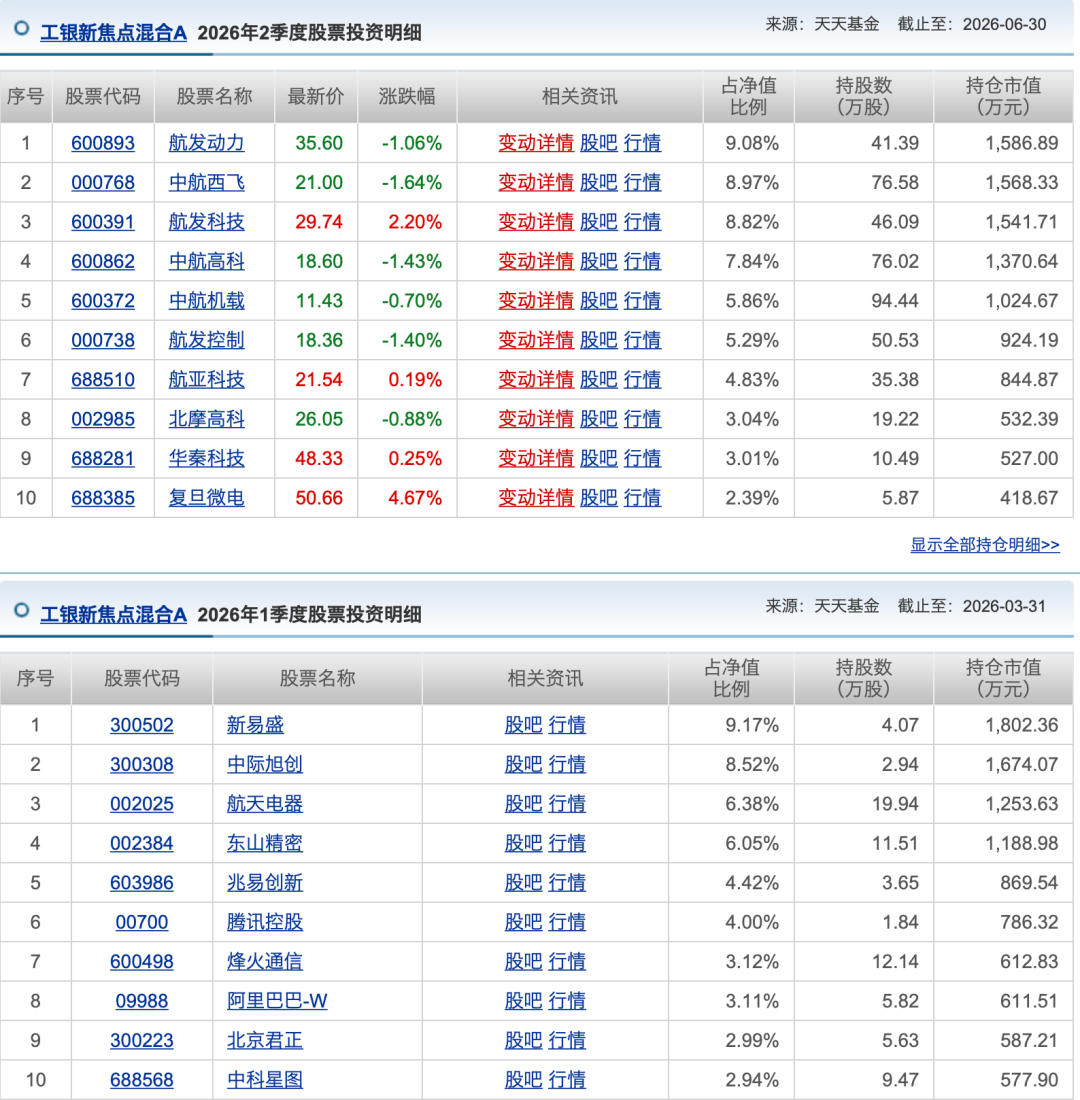Open stock code 000738
The height and width of the screenshot is (1100, 1080).
click(x=102, y=340)
